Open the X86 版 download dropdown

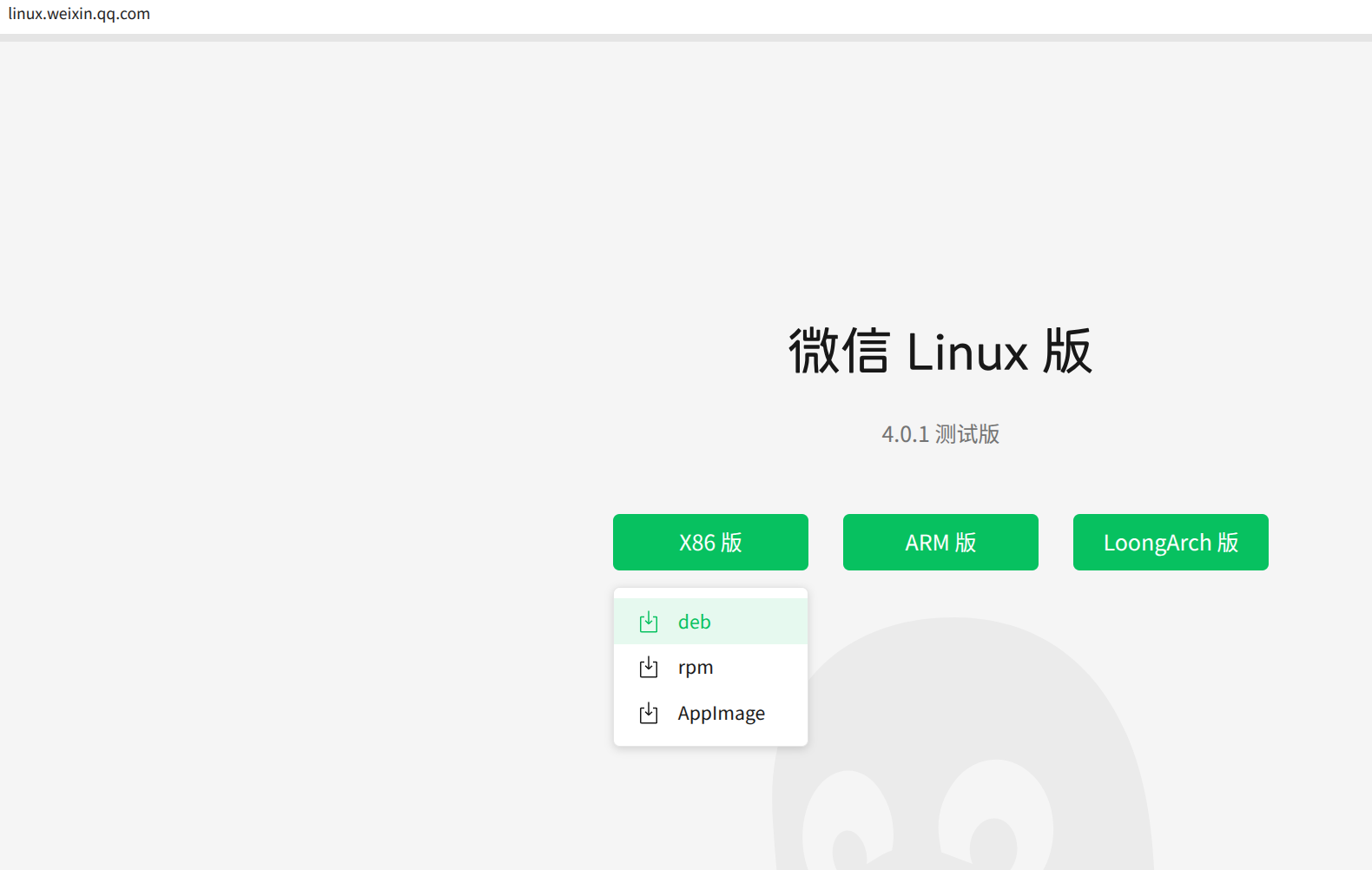coord(710,543)
